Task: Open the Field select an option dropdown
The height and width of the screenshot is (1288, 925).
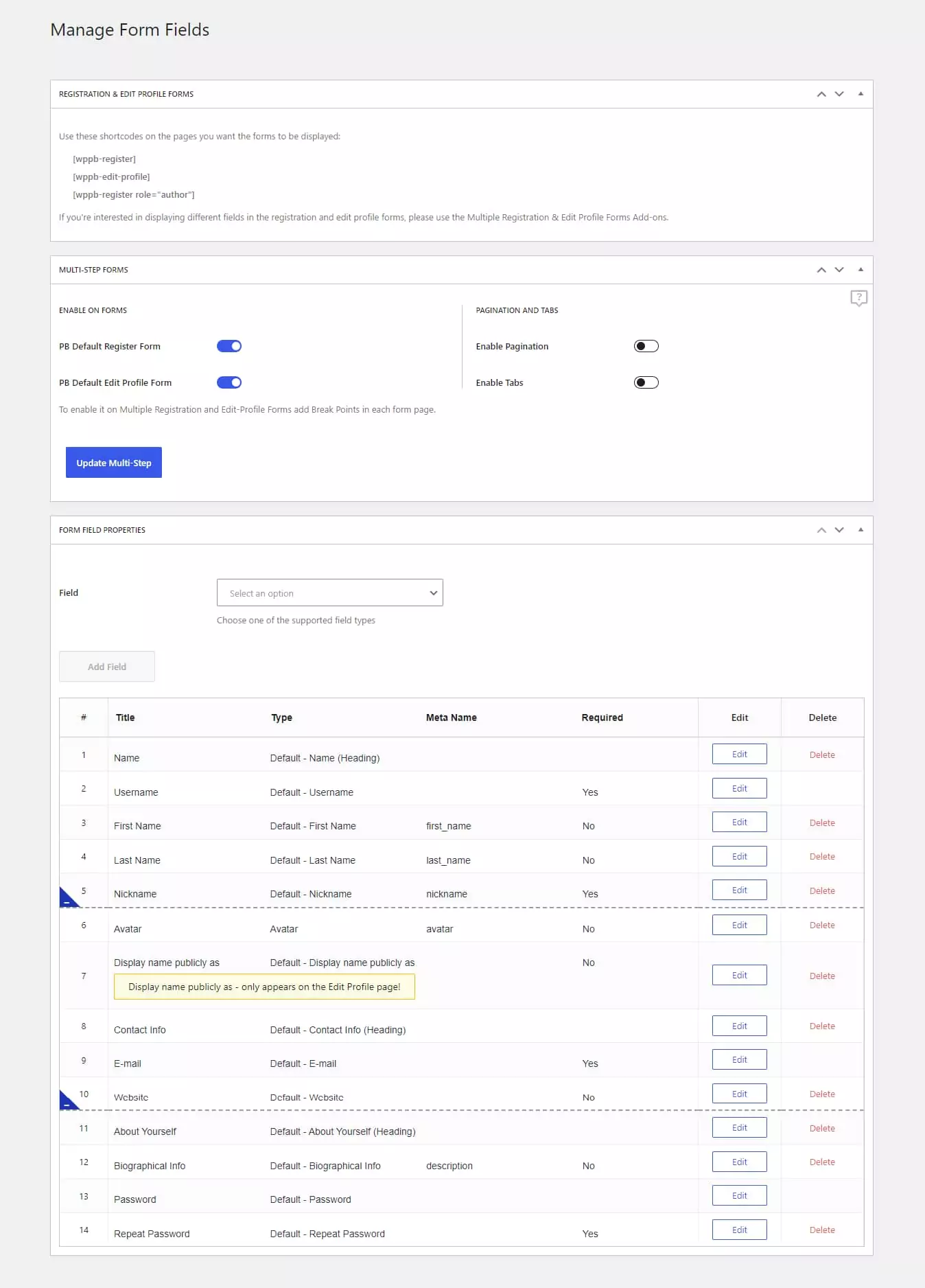Action: pos(330,593)
